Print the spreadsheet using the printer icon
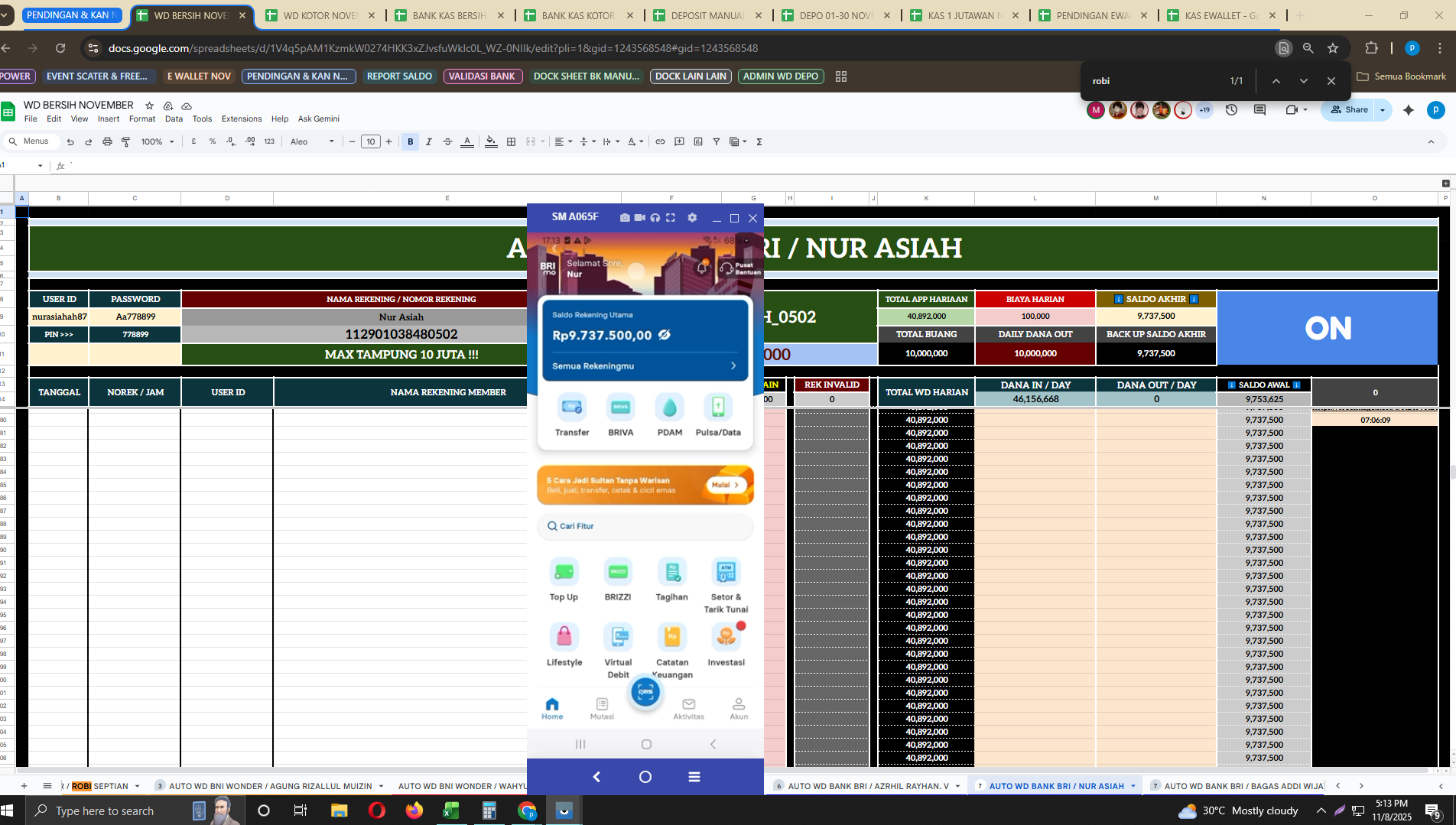Screen dimensions: 1456x825 107,141
